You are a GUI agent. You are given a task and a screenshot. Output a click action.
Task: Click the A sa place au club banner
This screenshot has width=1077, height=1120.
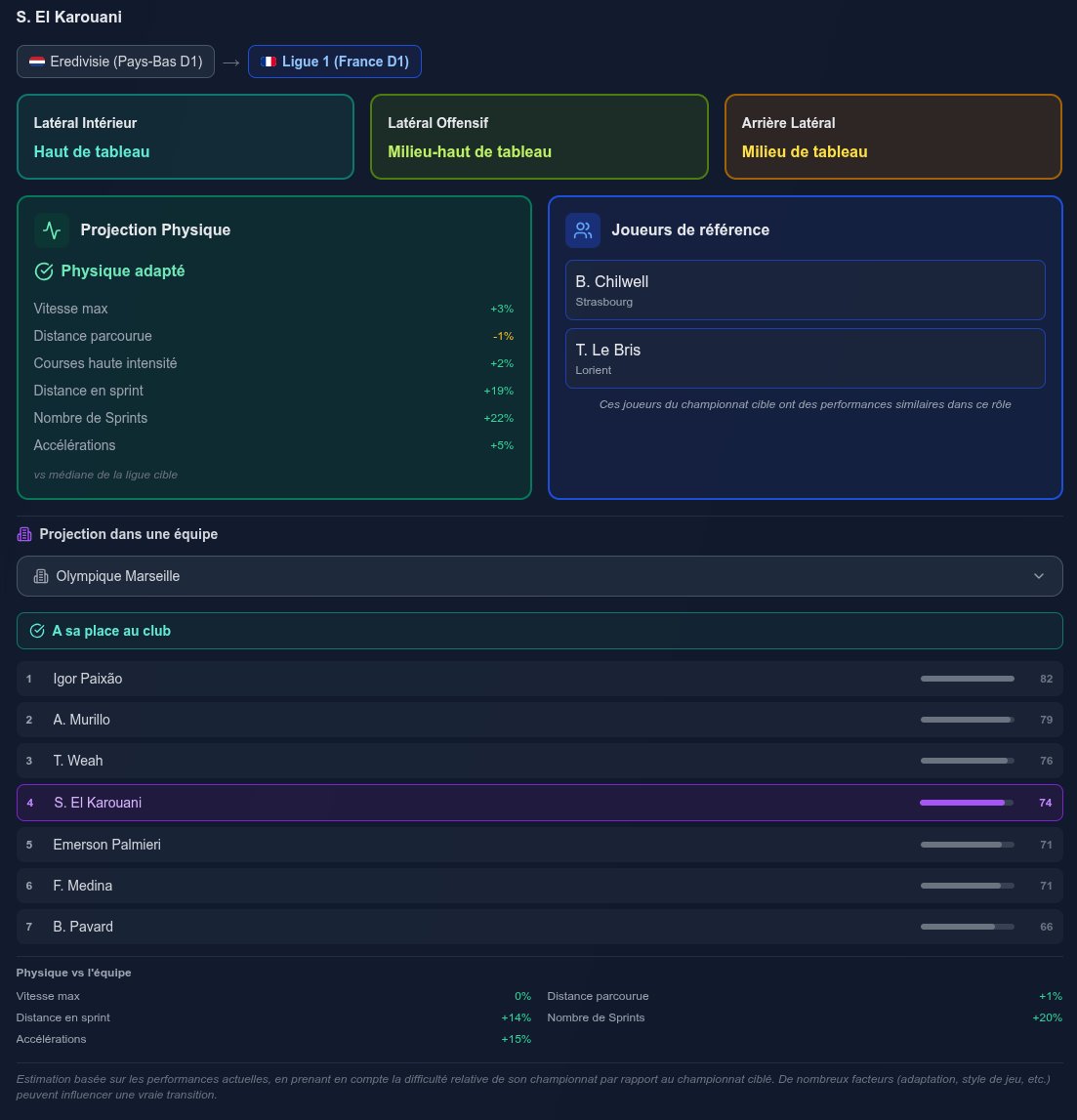(539, 631)
